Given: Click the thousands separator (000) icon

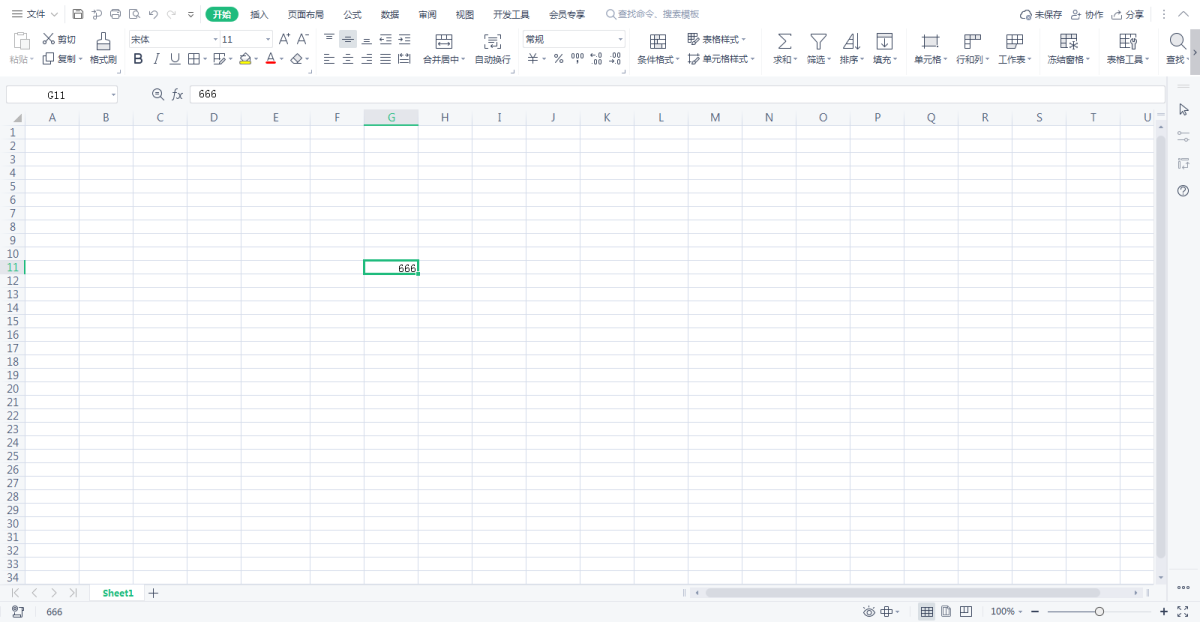Looking at the screenshot, I should [x=577, y=59].
